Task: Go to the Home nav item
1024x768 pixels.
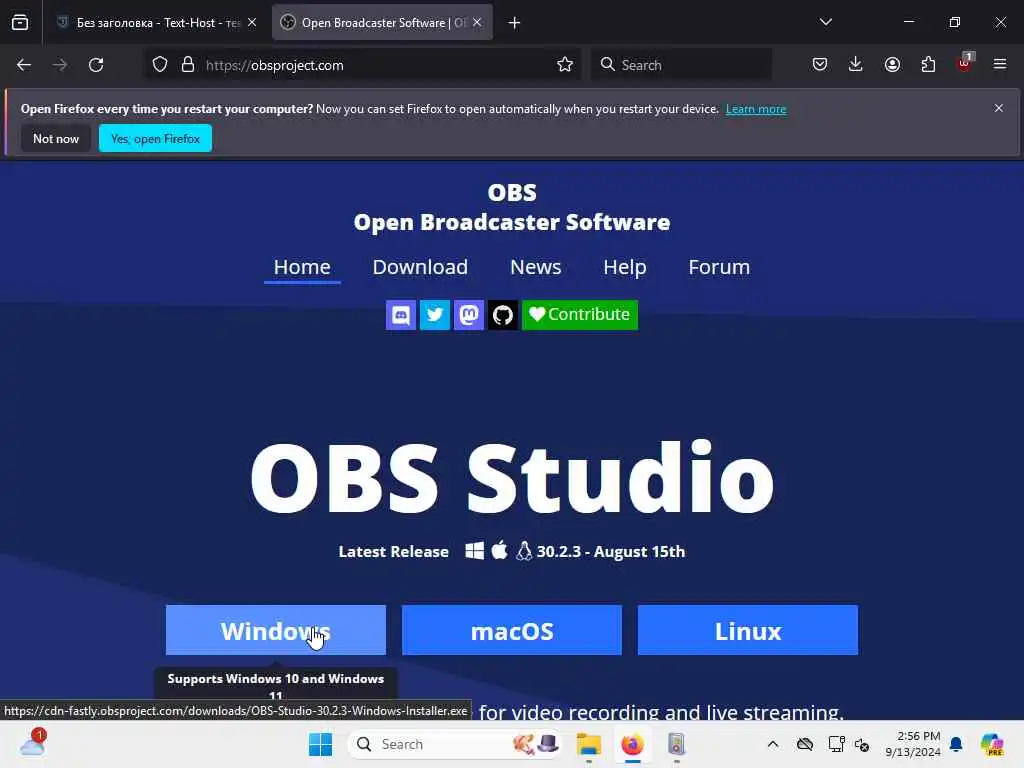Action: [x=302, y=267]
